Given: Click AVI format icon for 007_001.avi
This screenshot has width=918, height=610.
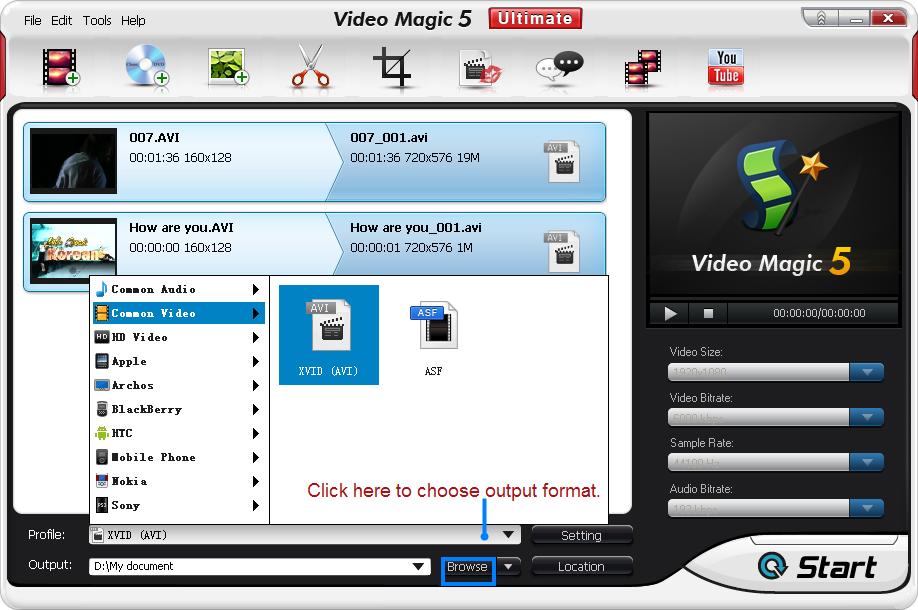Looking at the screenshot, I should point(561,161).
